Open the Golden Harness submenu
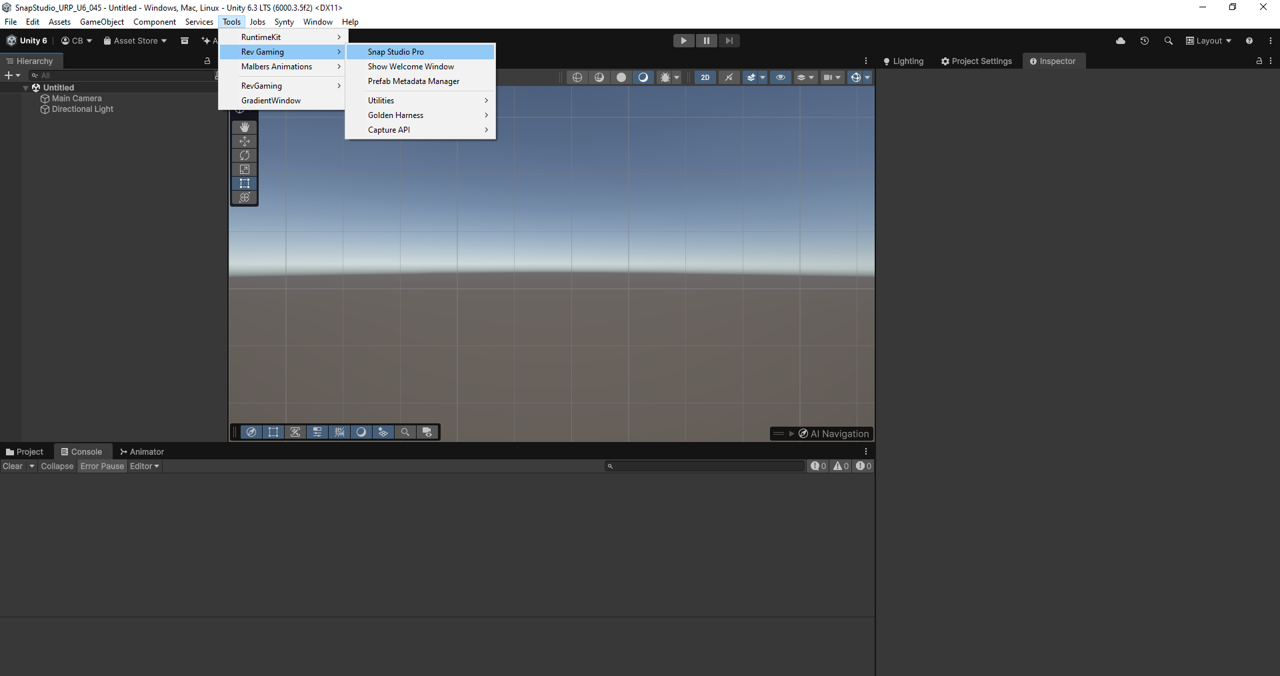 point(420,115)
